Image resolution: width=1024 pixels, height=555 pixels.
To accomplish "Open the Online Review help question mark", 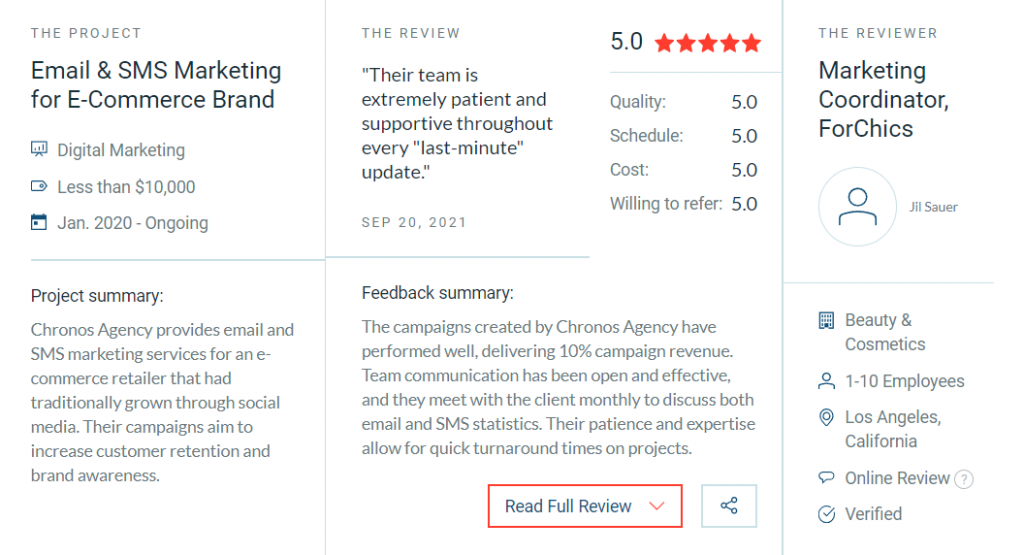I will [x=963, y=479].
